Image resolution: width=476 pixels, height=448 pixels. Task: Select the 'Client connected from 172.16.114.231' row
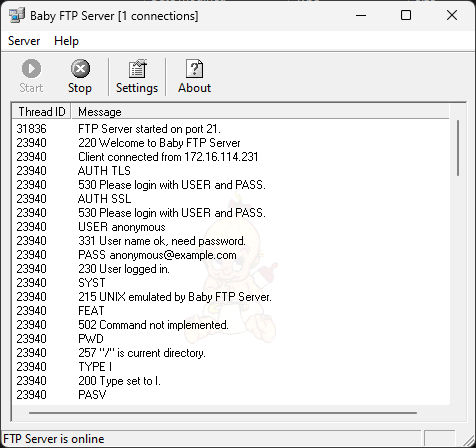pos(231,157)
